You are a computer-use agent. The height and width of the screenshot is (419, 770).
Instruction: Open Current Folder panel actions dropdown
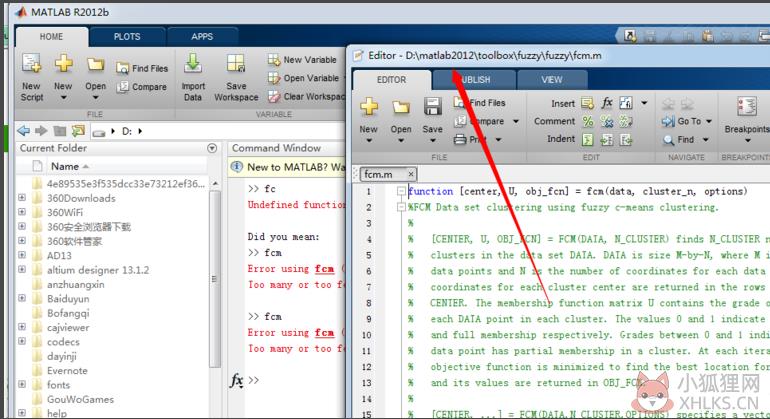click(212, 148)
